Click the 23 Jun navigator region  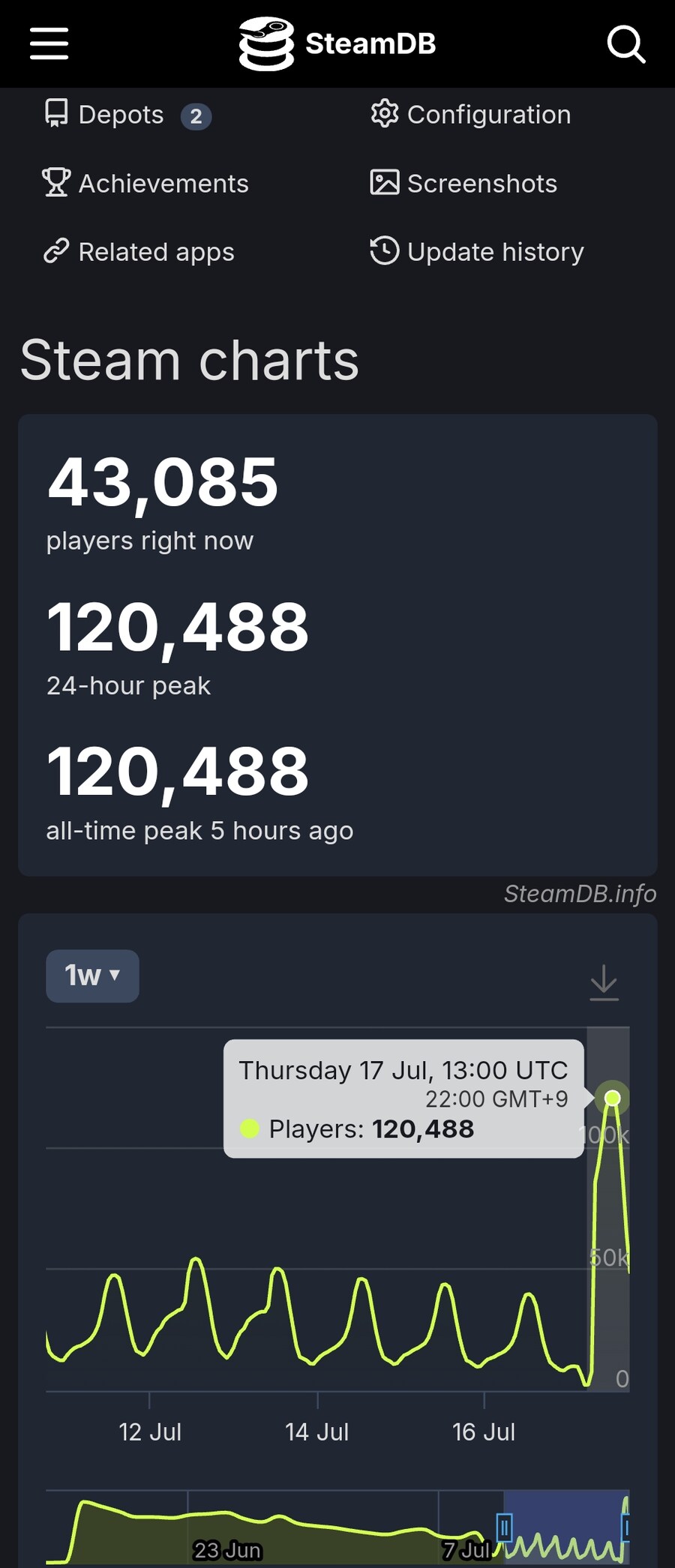227,1549
